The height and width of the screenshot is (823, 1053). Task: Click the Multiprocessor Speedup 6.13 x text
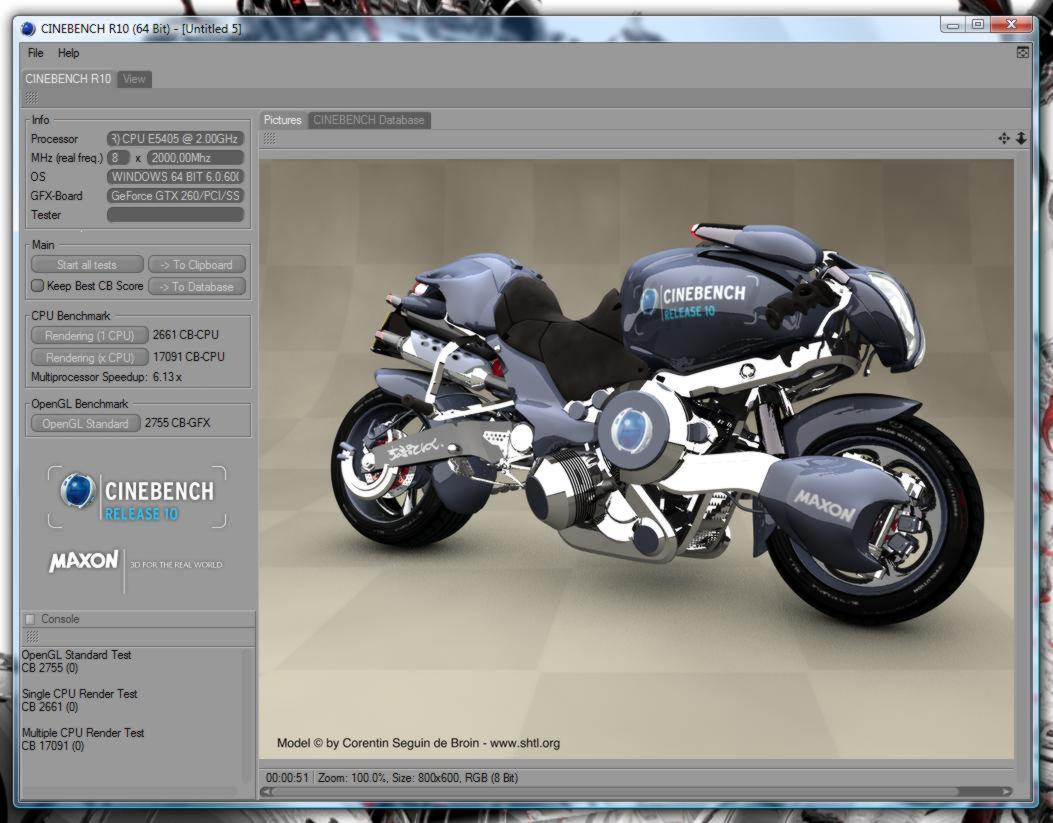(x=106, y=377)
